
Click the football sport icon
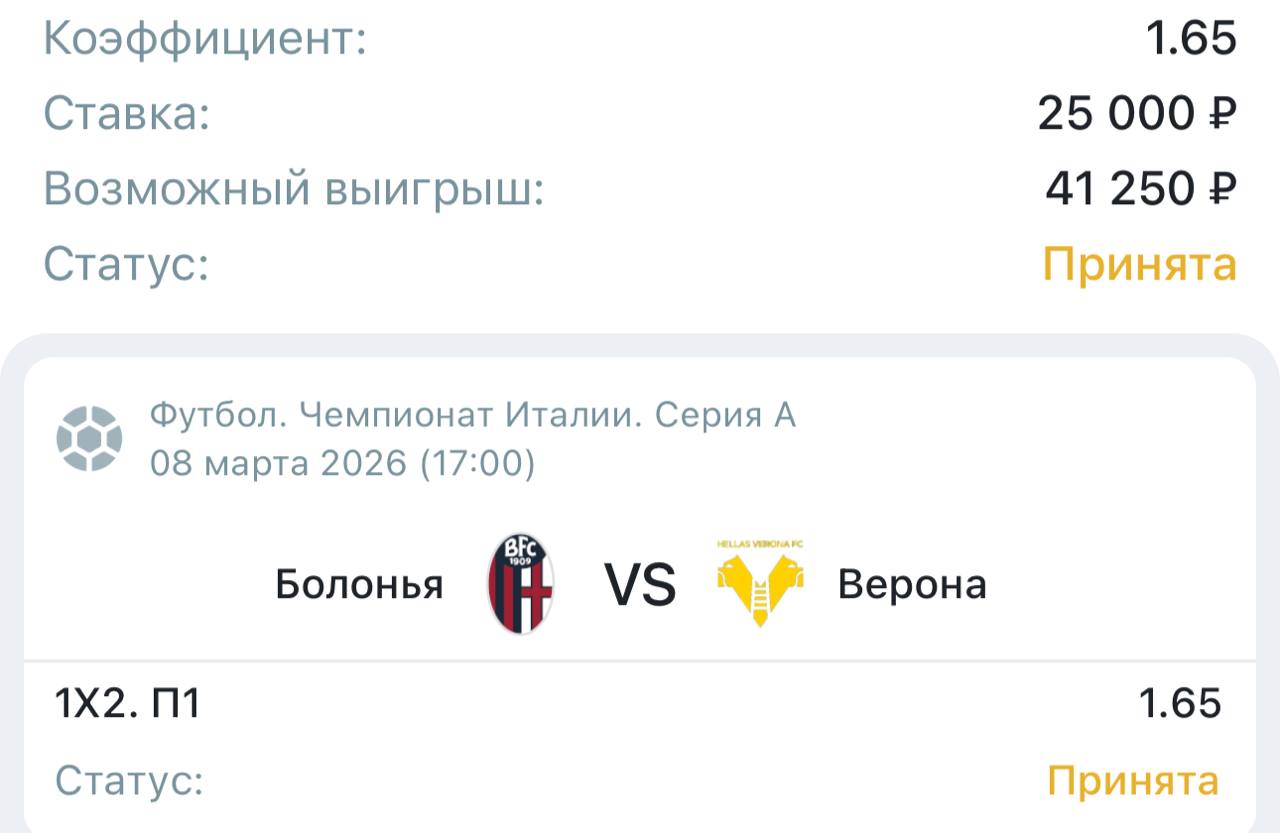(89, 438)
